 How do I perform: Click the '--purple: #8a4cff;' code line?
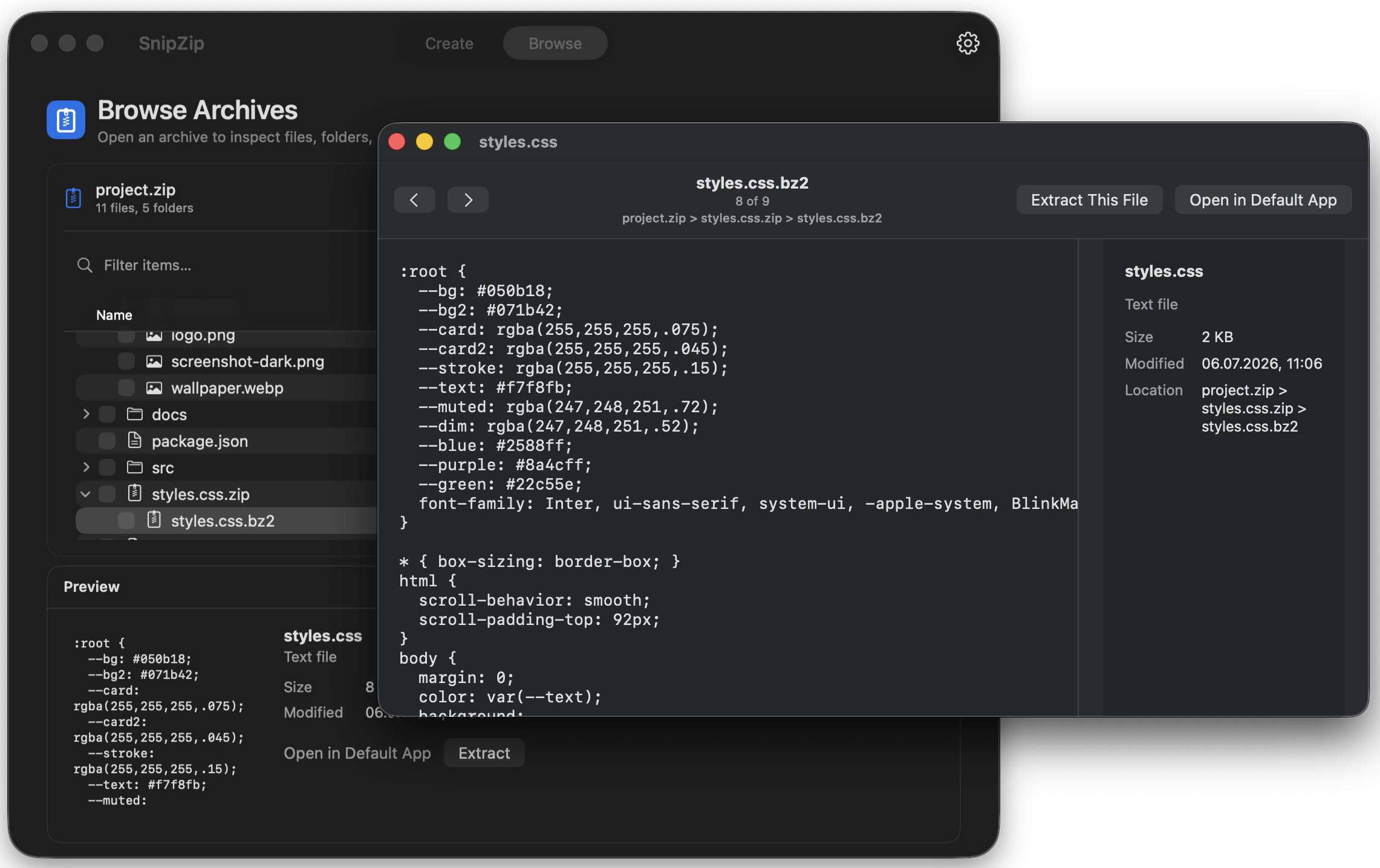click(x=504, y=465)
